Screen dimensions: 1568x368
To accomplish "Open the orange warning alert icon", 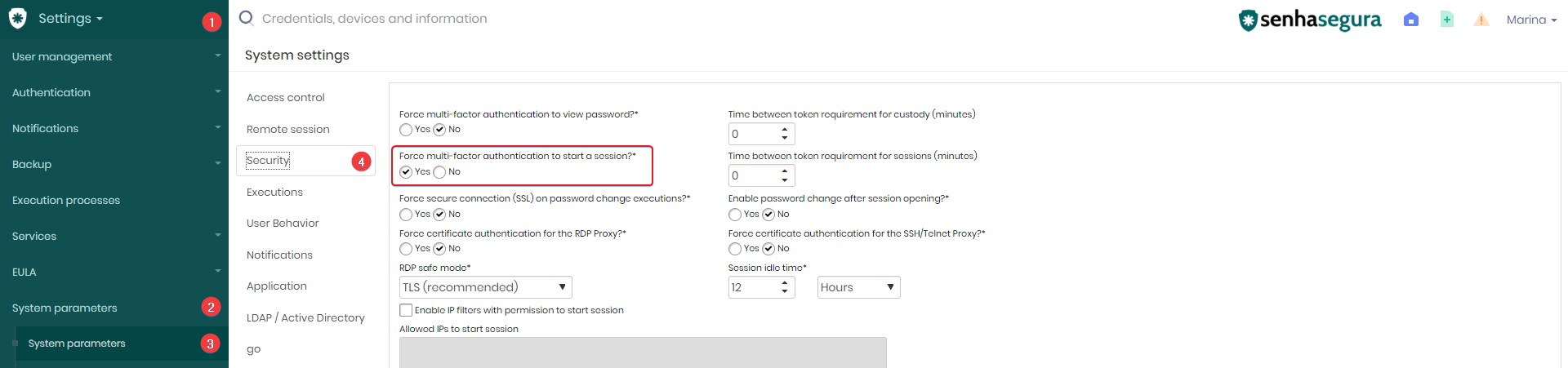I will tap(1481, 20).
